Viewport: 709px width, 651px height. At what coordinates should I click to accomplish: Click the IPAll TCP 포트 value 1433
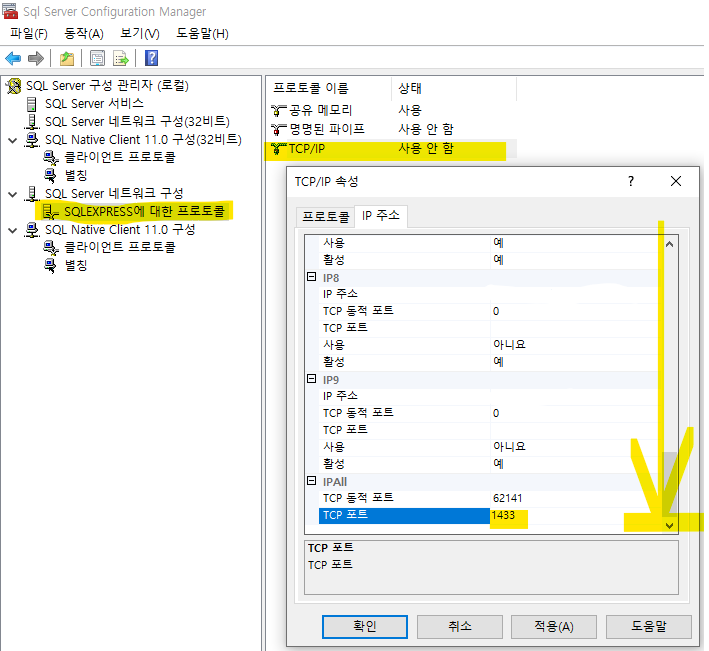coord(504,515)
